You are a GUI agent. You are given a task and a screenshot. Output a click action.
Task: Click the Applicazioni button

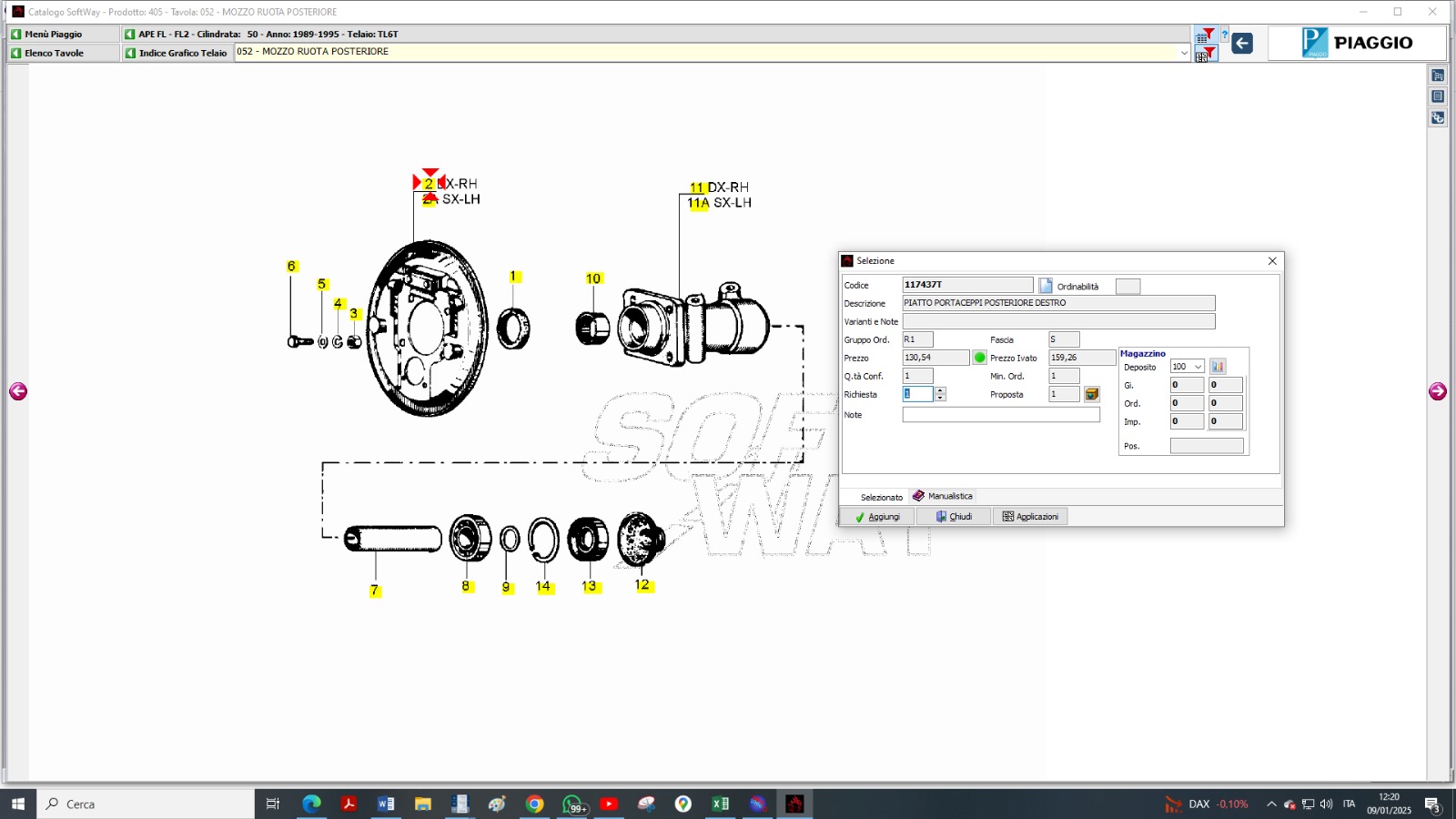pos(1030,517)
